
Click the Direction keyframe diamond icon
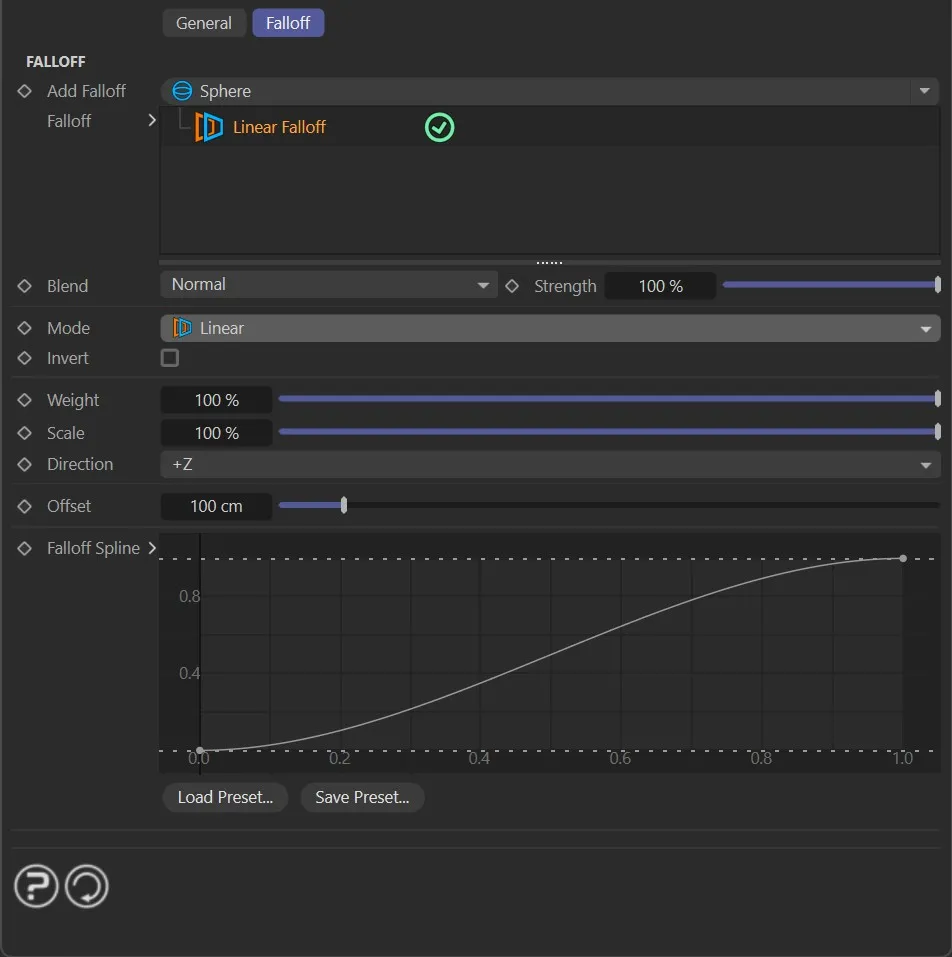tap(25, 464)
